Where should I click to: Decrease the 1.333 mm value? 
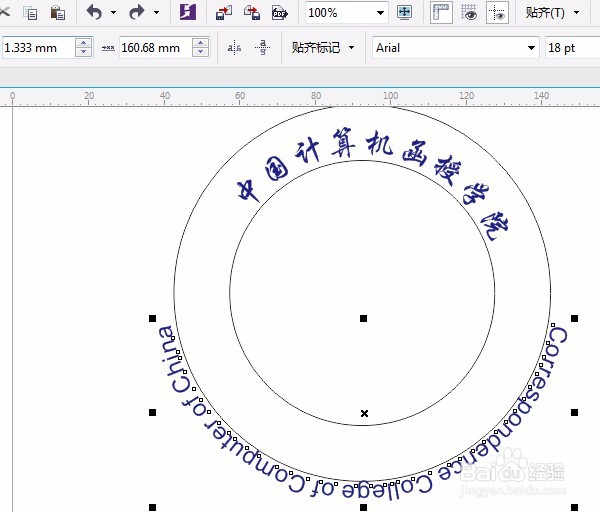click(83, 53)
